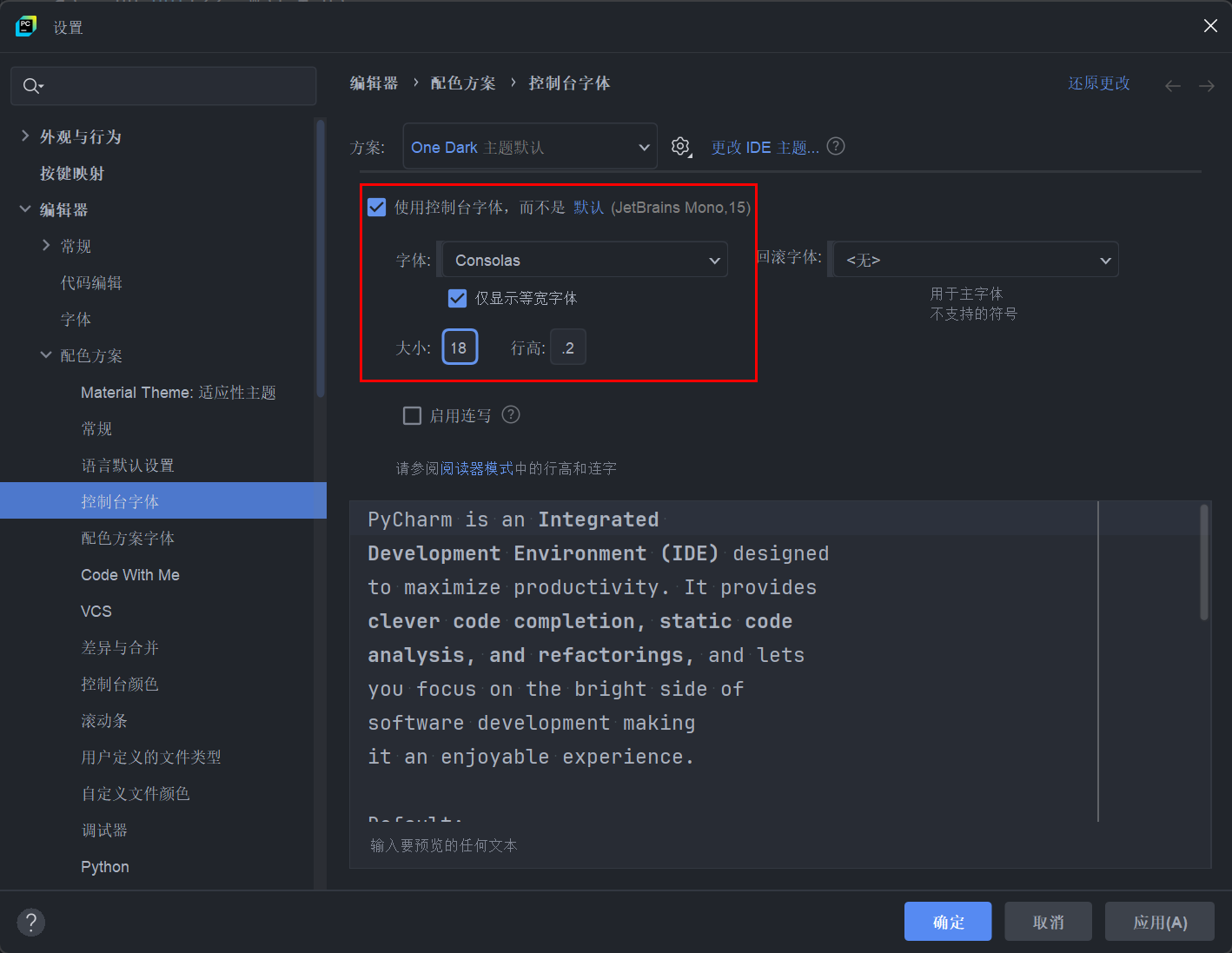
Task: Open the 阅读器模式 link
Action: click(477, 468)
